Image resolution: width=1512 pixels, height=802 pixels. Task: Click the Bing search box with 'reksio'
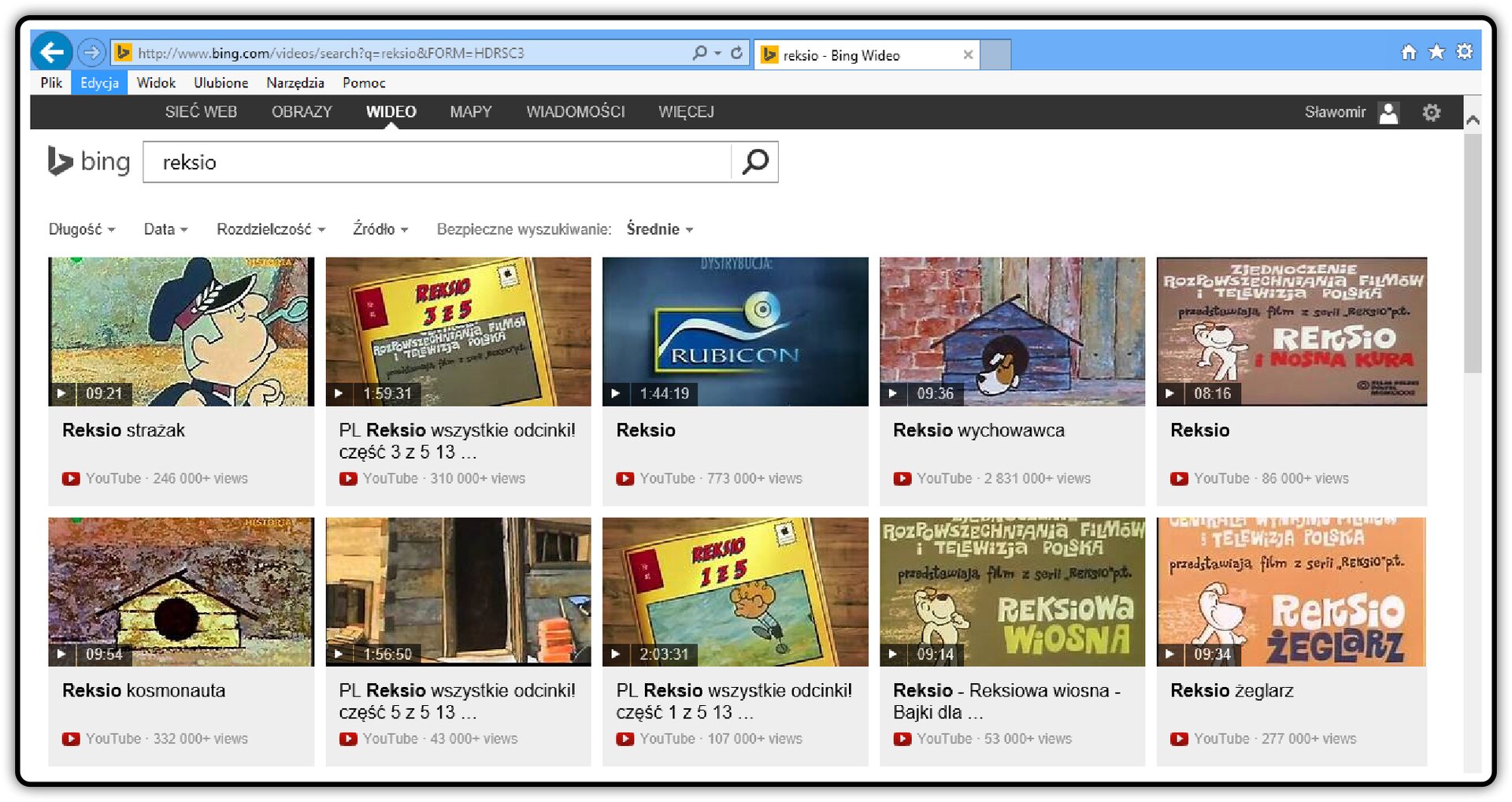click(x=437, y=162)
